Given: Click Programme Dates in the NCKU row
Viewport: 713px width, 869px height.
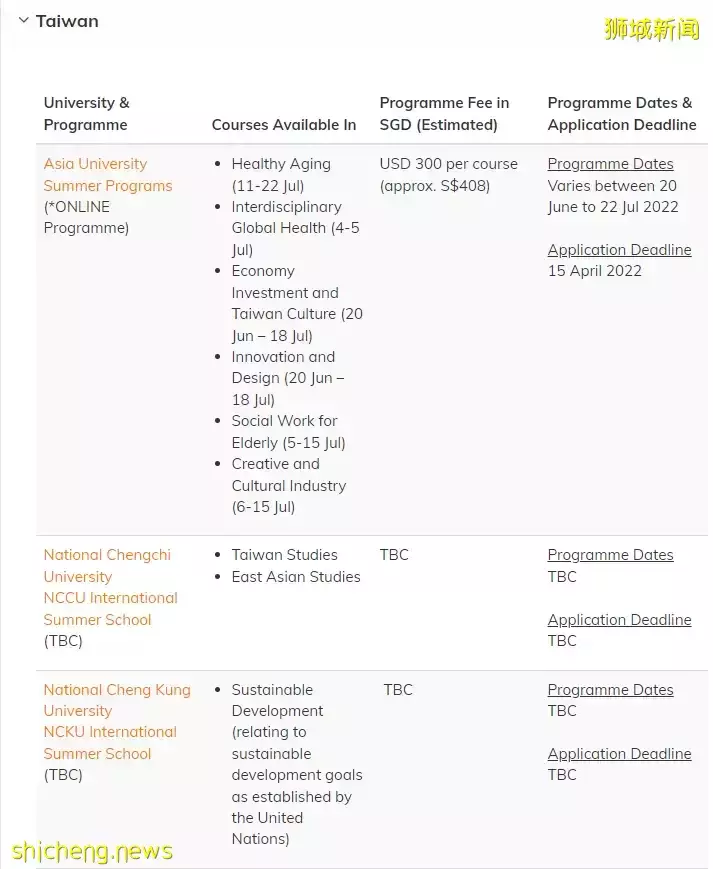Looking at the screenshot, I should coord(610,690).
